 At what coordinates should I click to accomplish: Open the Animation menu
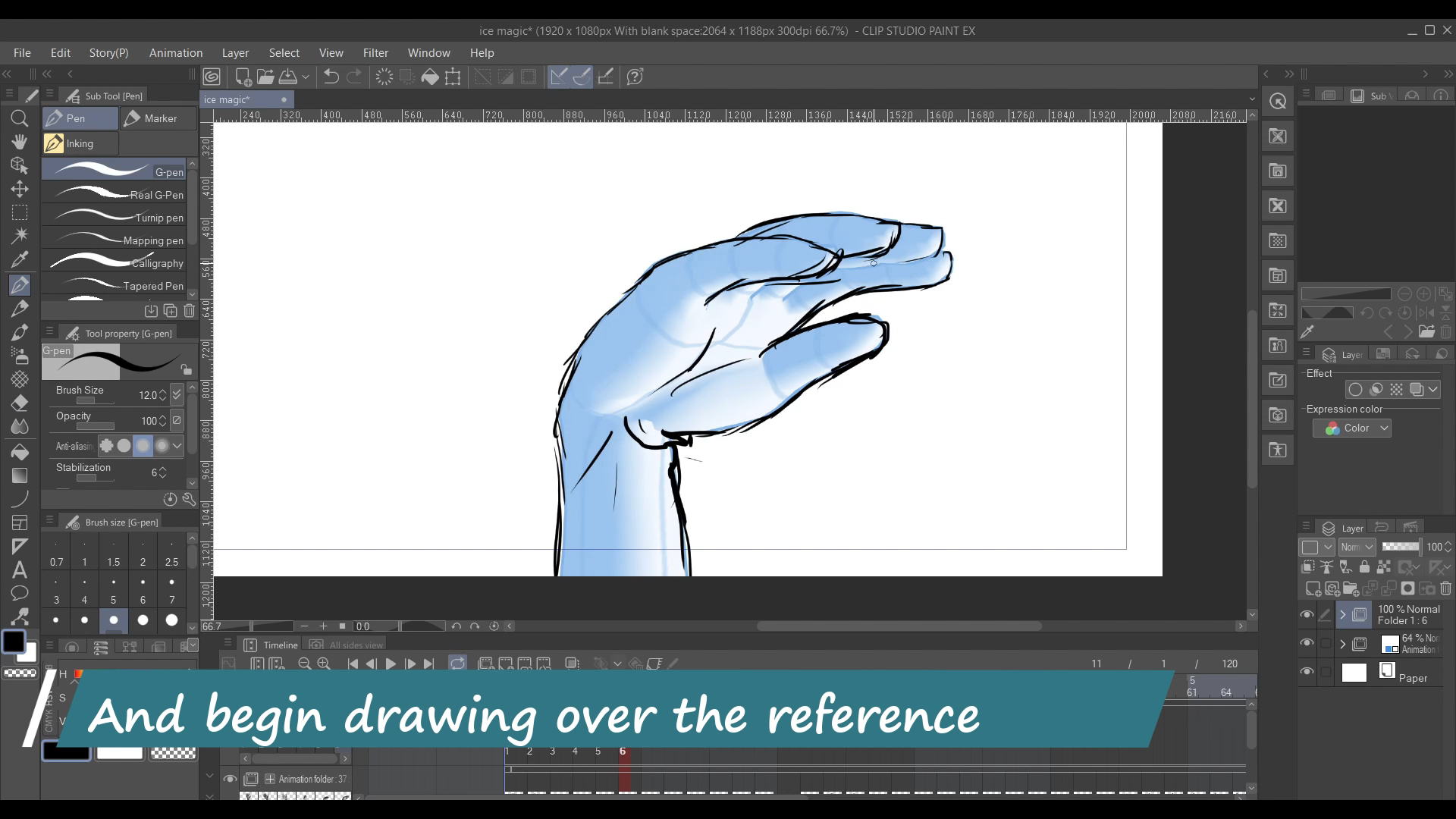[175, 53]
